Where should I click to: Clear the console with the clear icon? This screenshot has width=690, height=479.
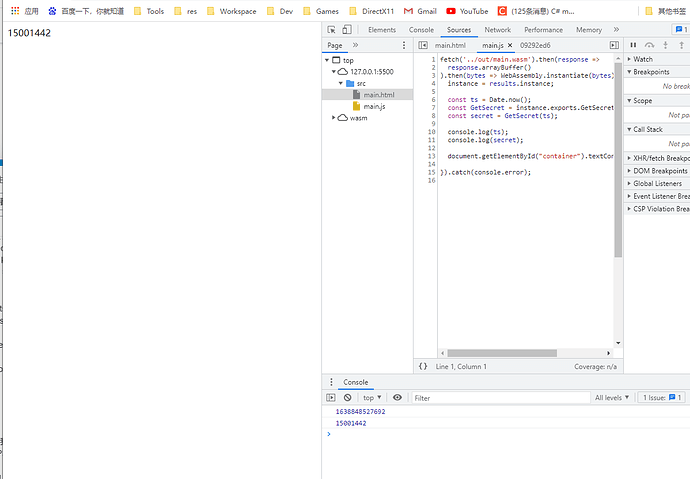point(347,398)
